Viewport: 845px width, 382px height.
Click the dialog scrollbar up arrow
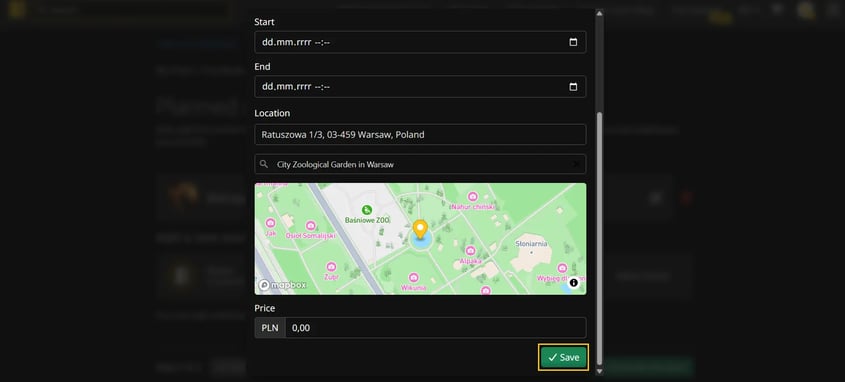[599, 13]
